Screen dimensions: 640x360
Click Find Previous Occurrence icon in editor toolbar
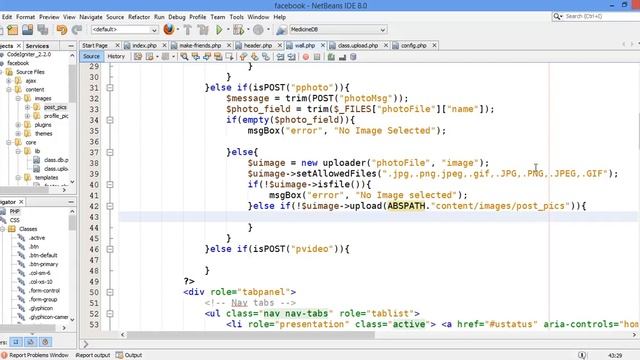coord(196,57)
